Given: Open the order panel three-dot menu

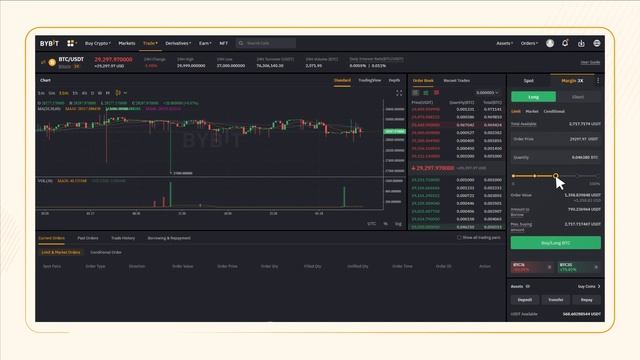Looking at the screenshot, I should (598, 81).
